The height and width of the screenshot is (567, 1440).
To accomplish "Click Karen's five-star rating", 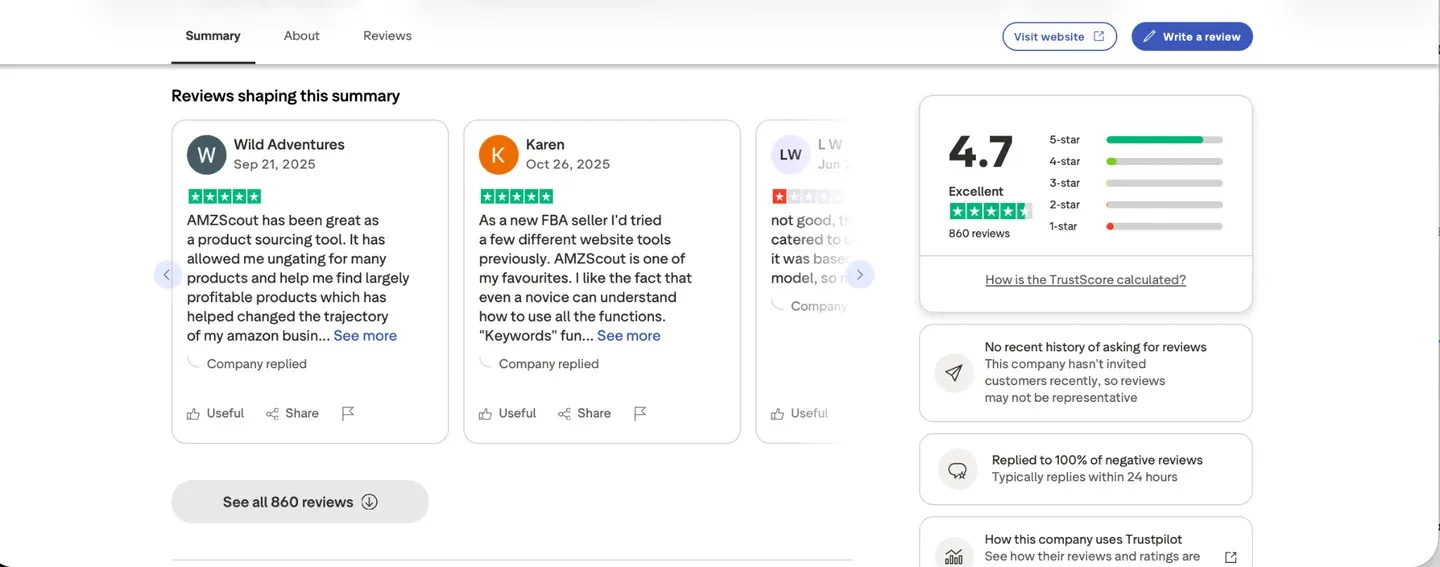I will (x=516, y=196).
